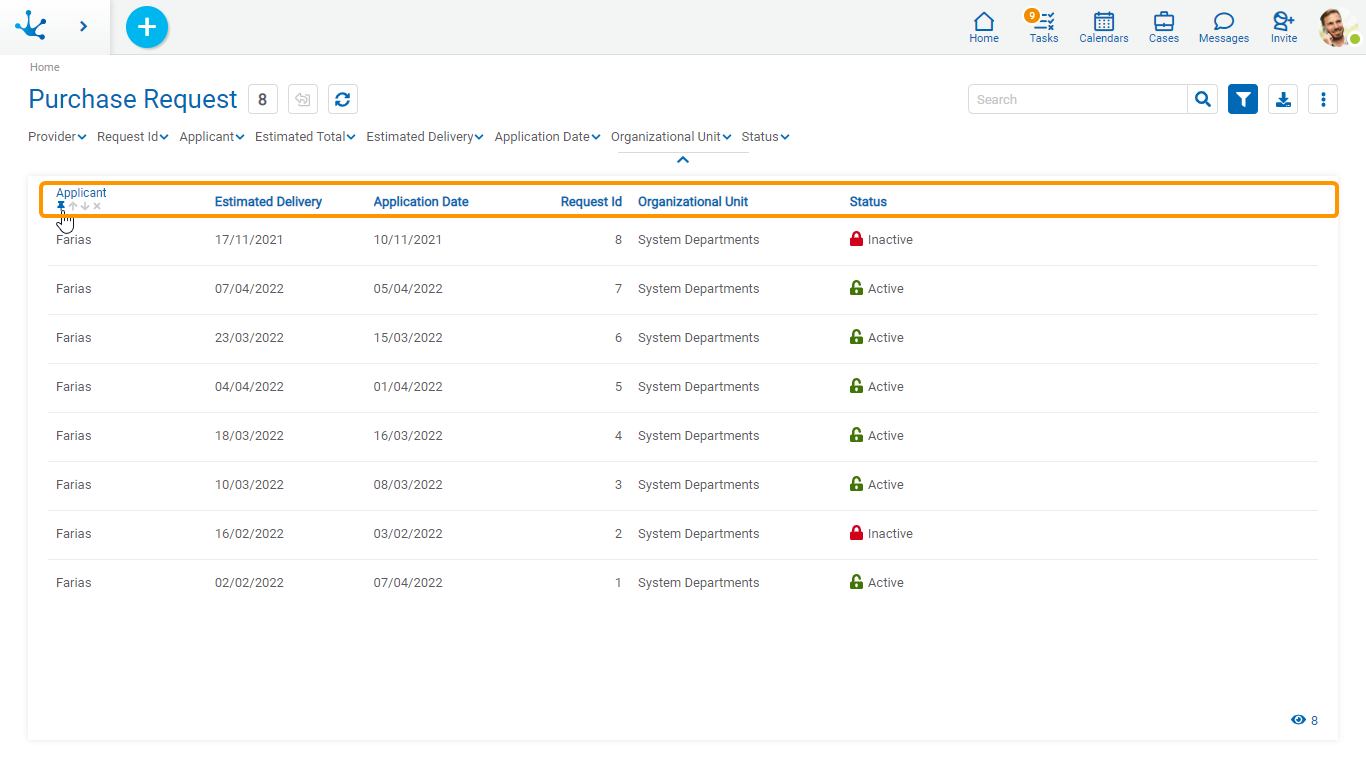The width and height of the screenshot is (1366, 768).
Task: Sort by Status column header
Action: tap(868, 202)
